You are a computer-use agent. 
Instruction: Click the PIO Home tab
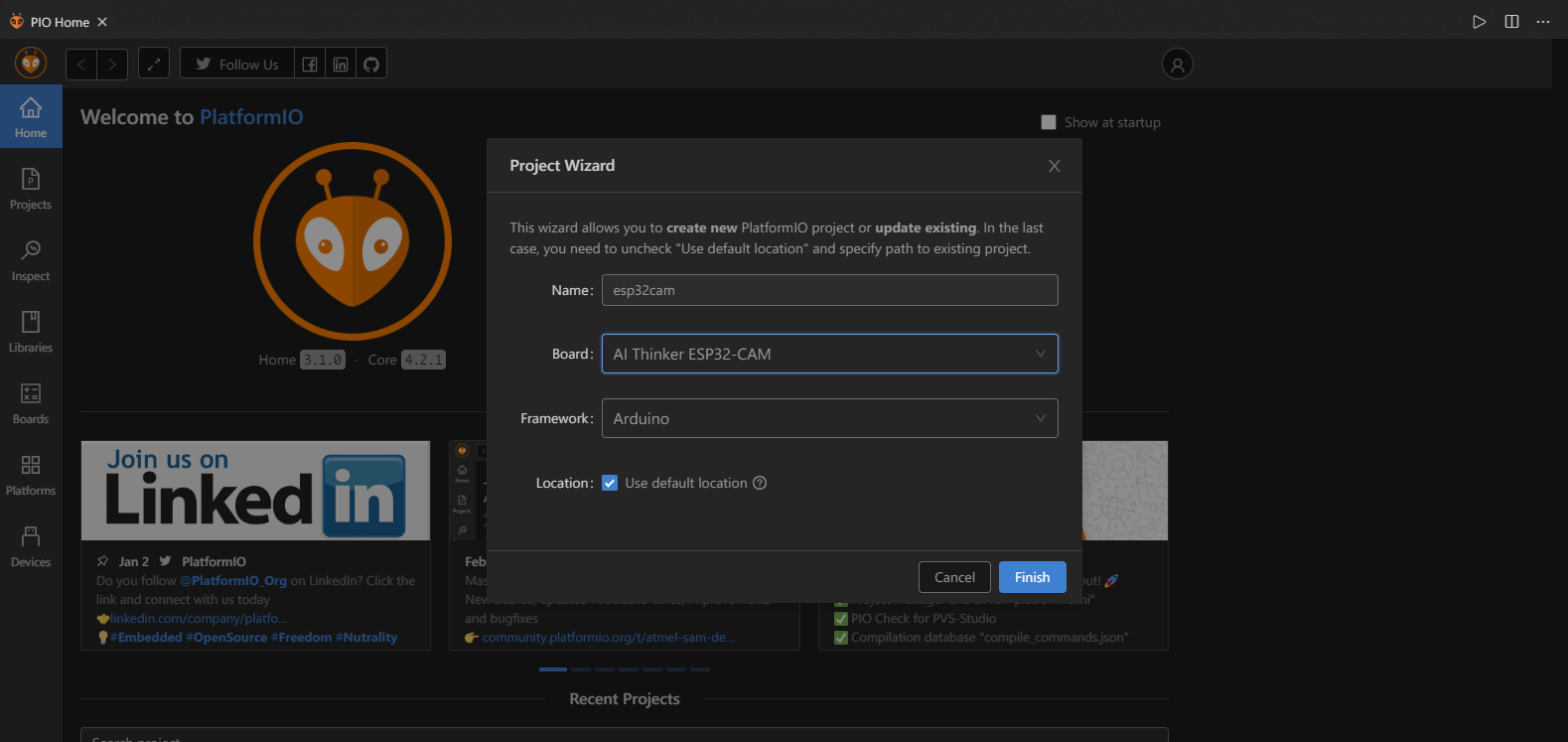(60, 22)
